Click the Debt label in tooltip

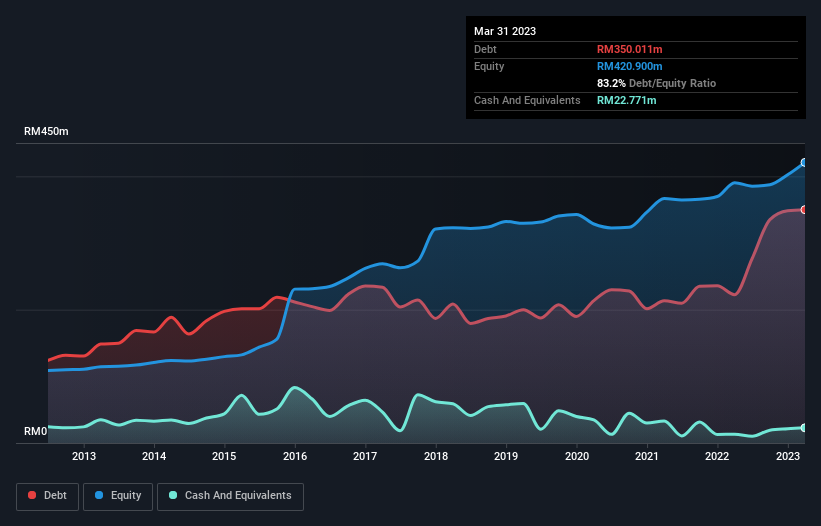pyautogui.click(x=485, y=49)
